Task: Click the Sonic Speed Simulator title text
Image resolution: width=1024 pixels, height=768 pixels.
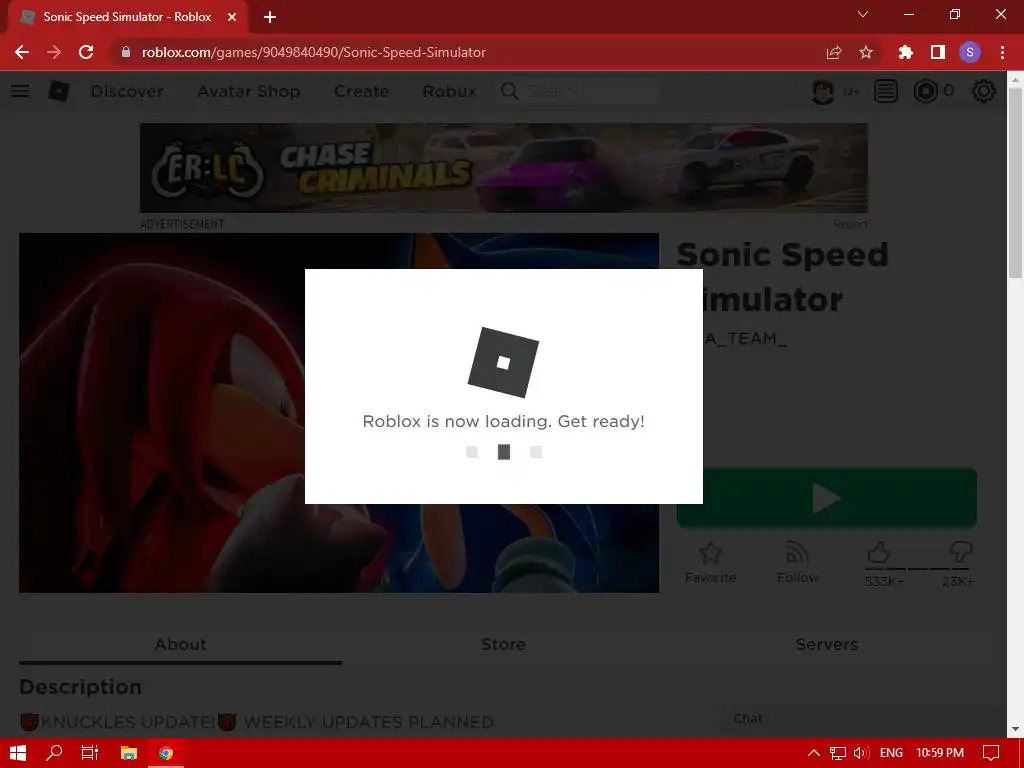Action: click(782, 277)
